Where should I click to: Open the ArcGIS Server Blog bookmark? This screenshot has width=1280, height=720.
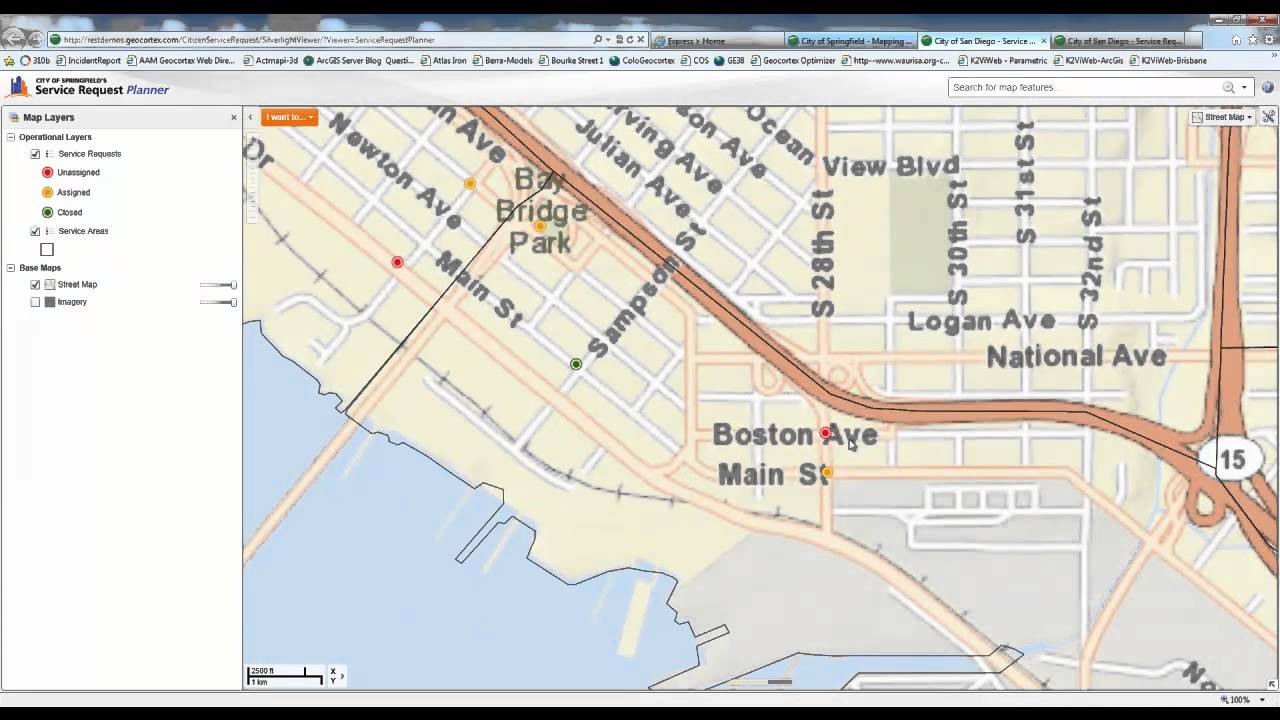(358, 60)
